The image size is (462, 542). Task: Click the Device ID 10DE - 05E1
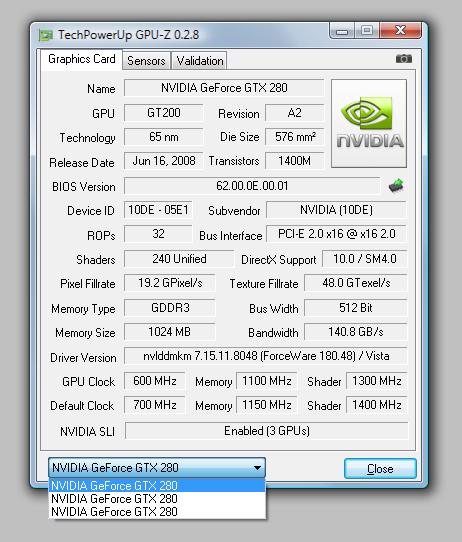coord(158,210)
